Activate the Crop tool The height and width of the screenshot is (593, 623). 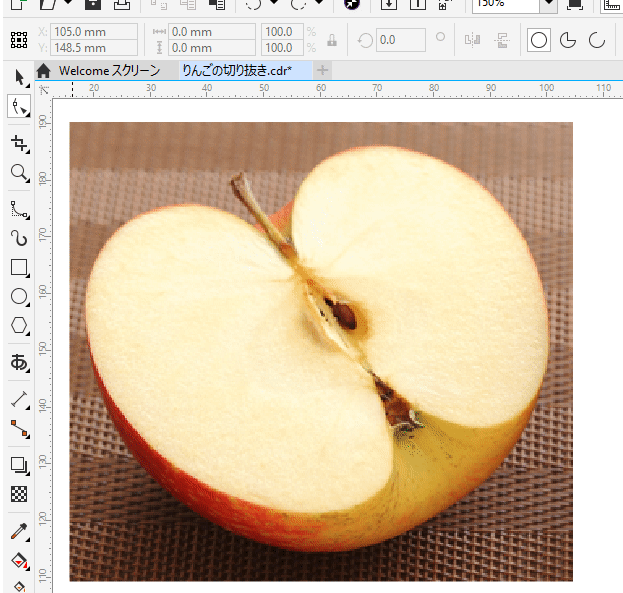(19, 143)
